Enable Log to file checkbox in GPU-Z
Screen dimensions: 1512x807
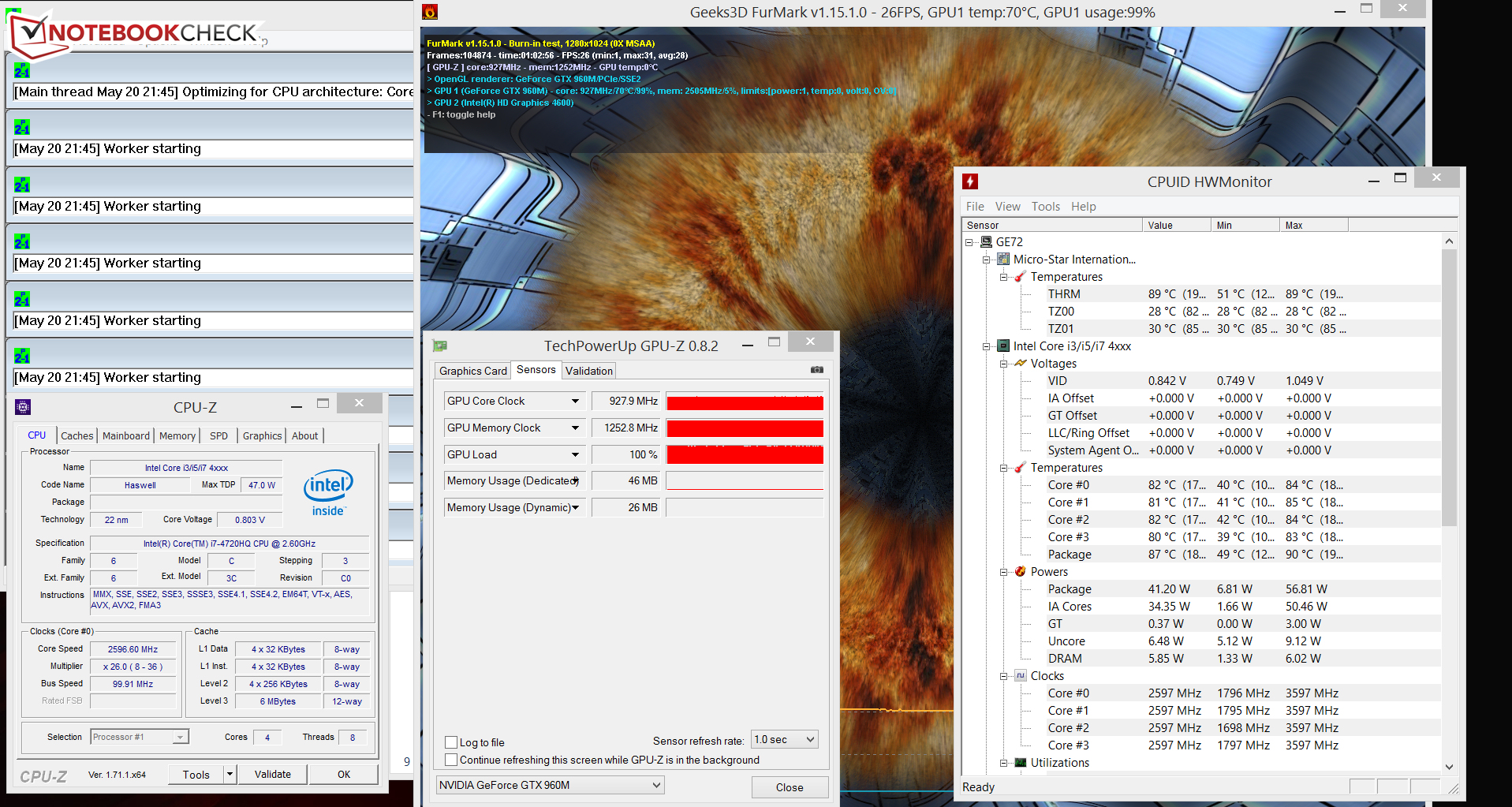coord(451,742)
